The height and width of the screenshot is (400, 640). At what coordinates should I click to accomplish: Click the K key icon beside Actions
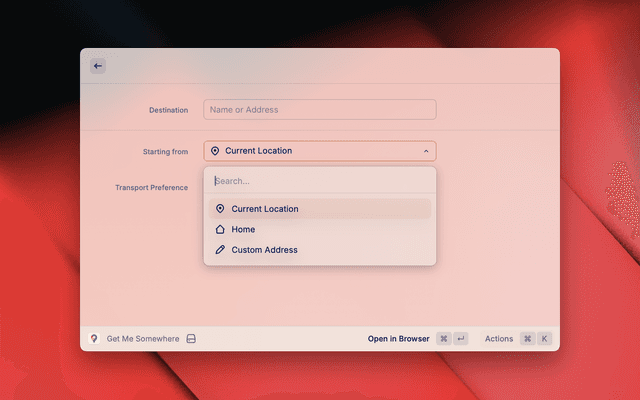545,339
